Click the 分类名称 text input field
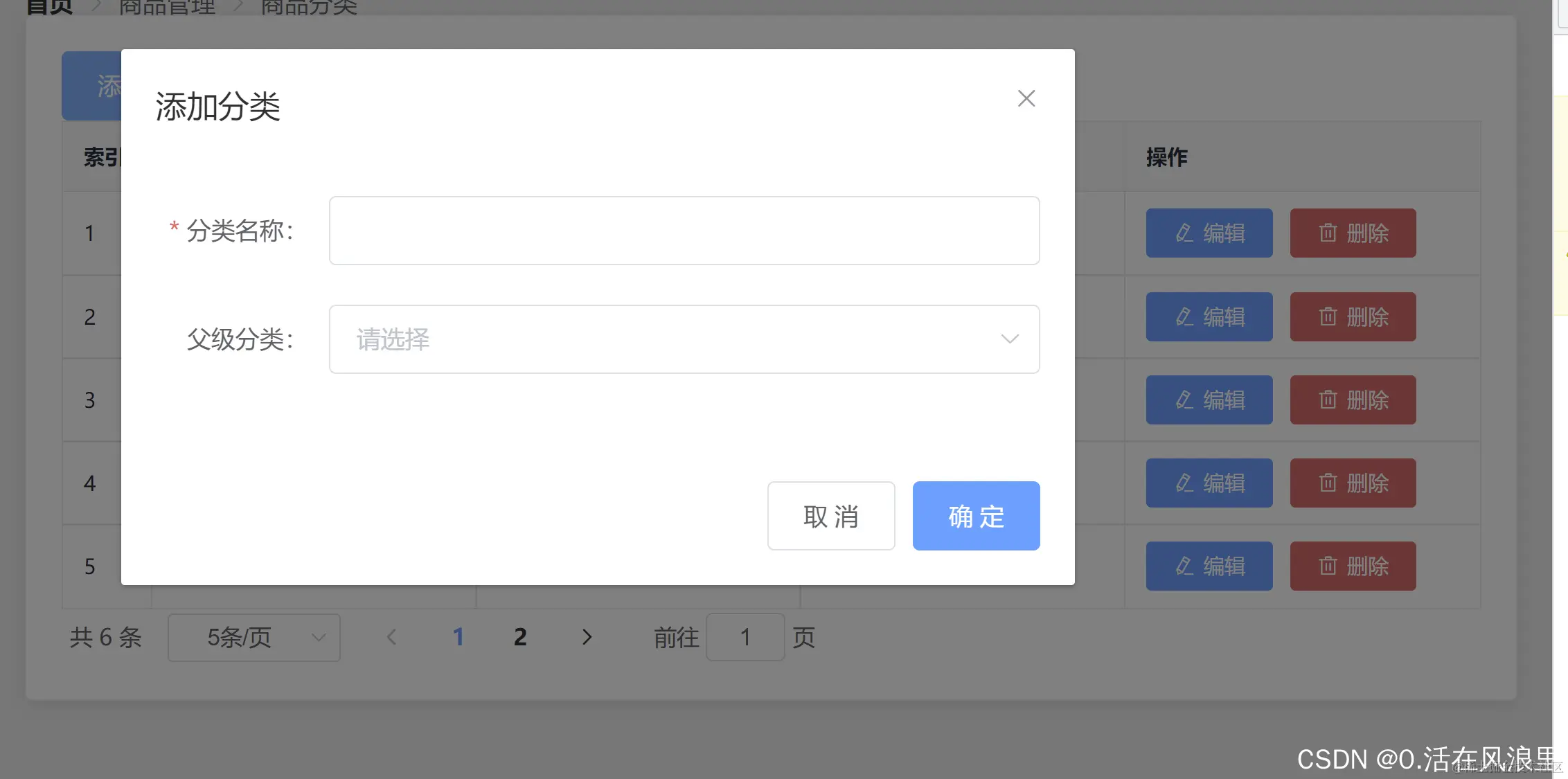1568x779 pixels. coord(684,231)
